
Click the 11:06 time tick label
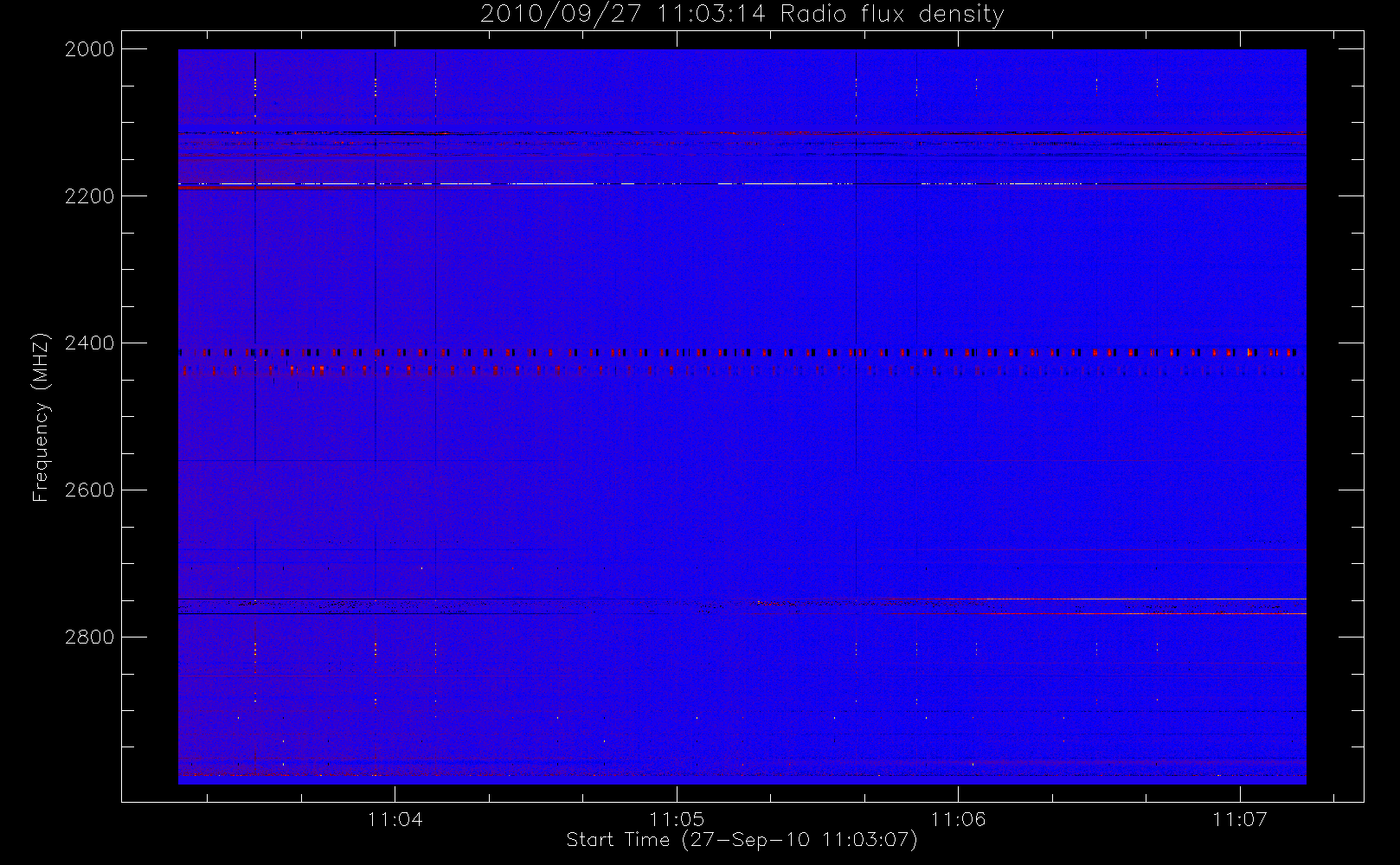(x=959, y=819)
